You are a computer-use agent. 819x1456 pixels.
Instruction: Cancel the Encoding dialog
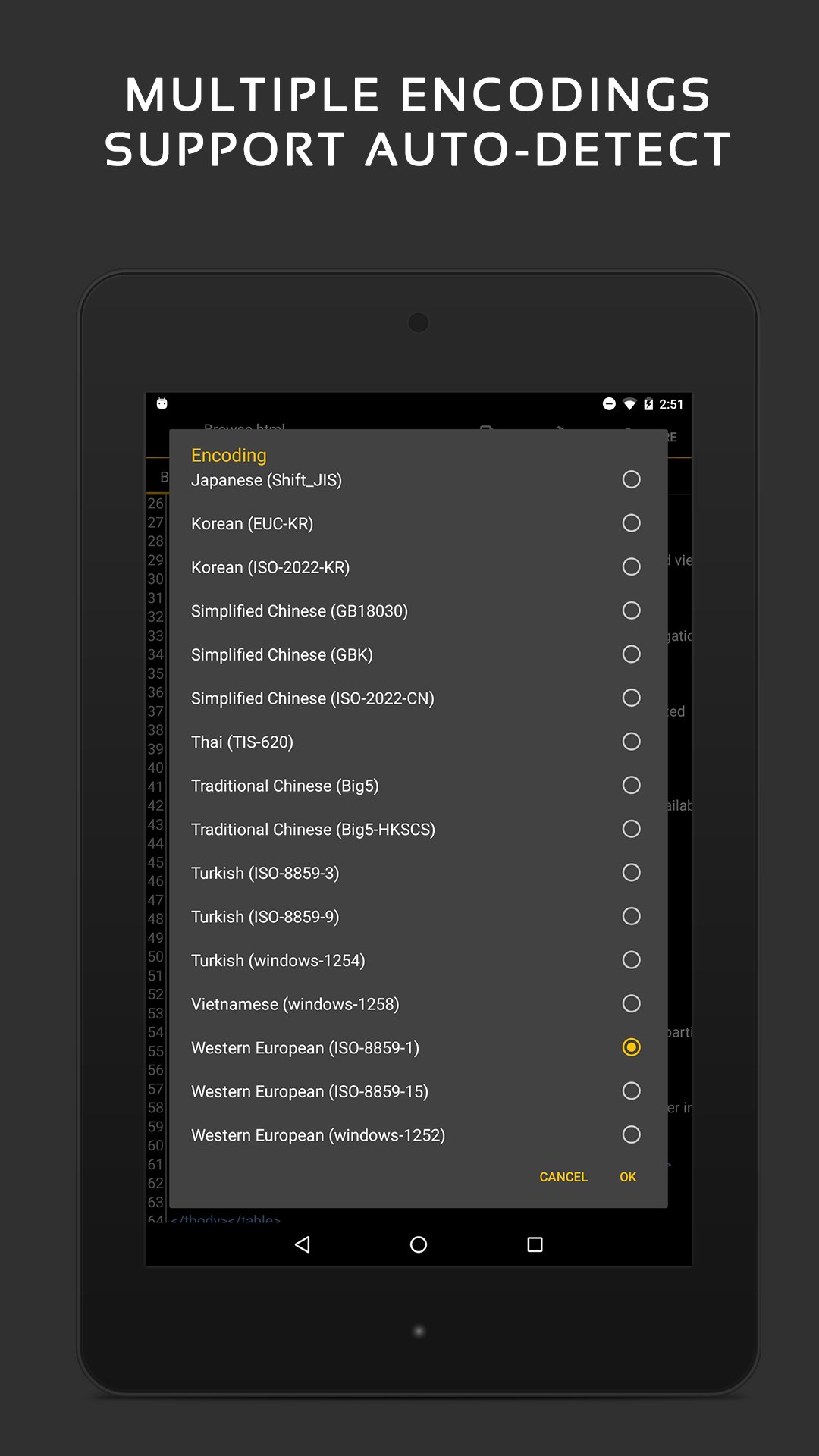(x=563, y=1177)
